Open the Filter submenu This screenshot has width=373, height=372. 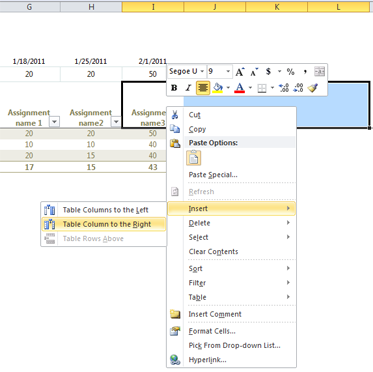[x=231, y=283]
